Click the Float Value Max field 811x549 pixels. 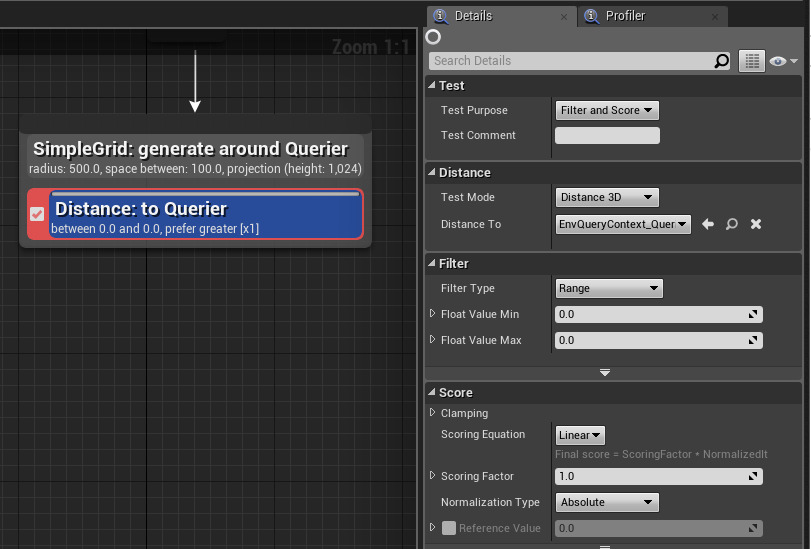pyautogui.click(x=658, y=340)
